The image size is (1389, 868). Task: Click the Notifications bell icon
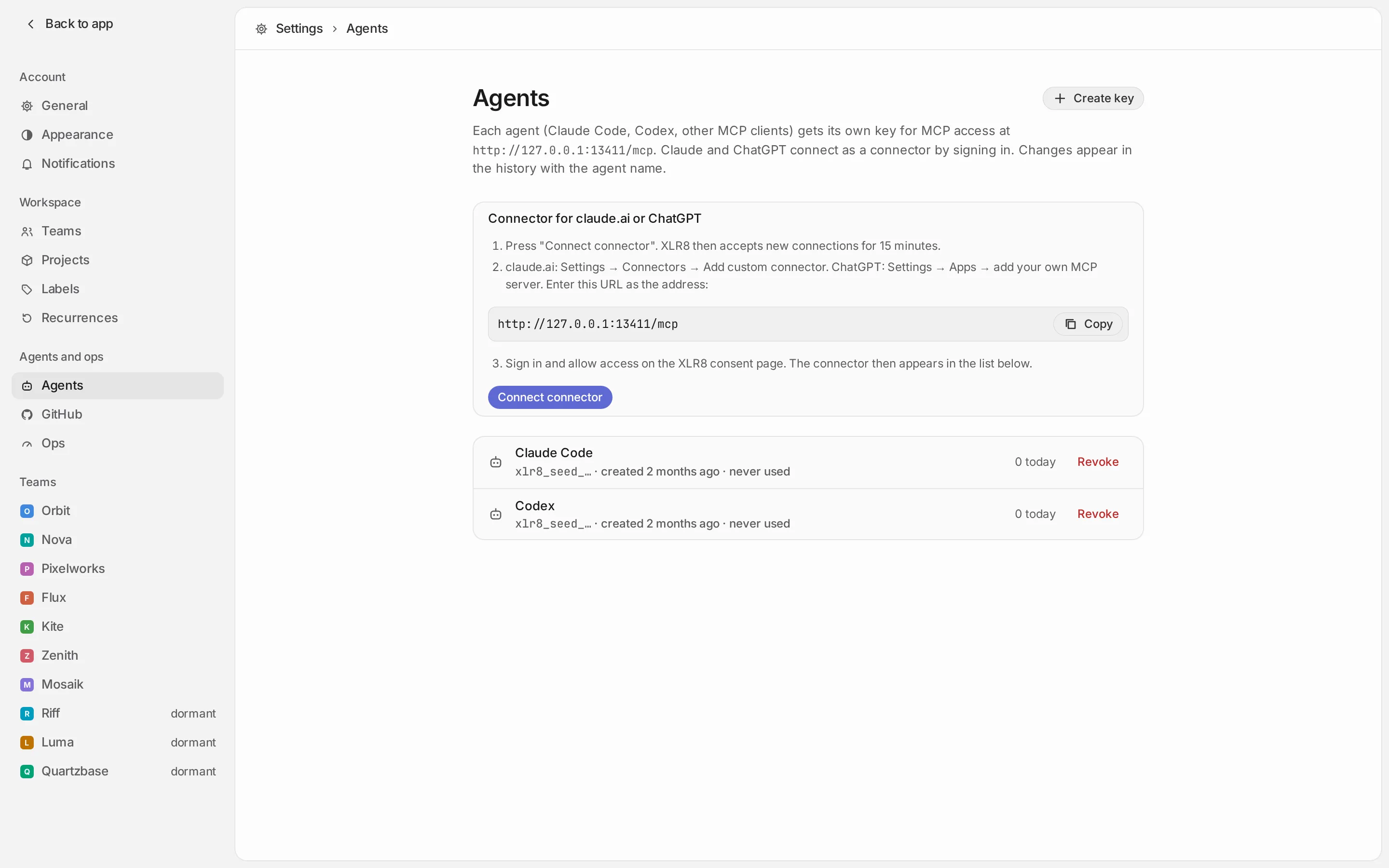(x=27, y=164)
